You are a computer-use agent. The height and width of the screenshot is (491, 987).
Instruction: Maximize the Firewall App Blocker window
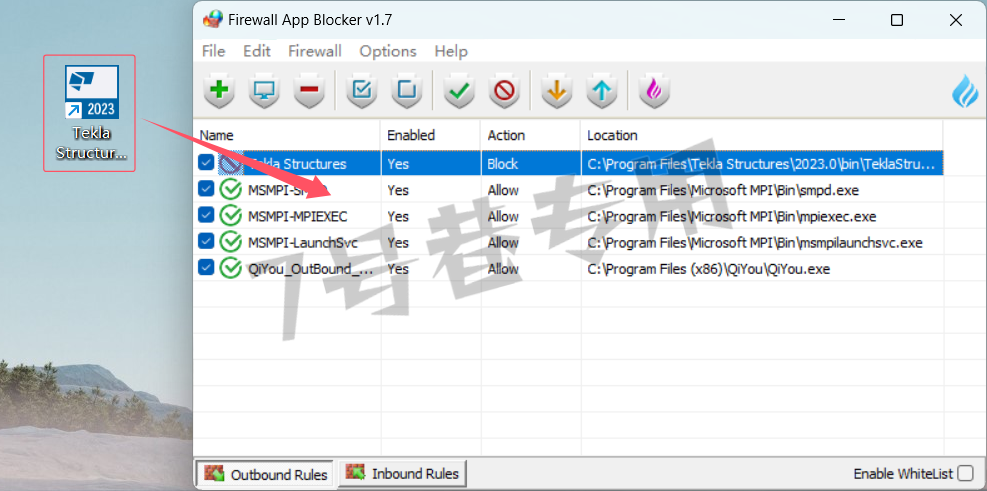point(897,20)
